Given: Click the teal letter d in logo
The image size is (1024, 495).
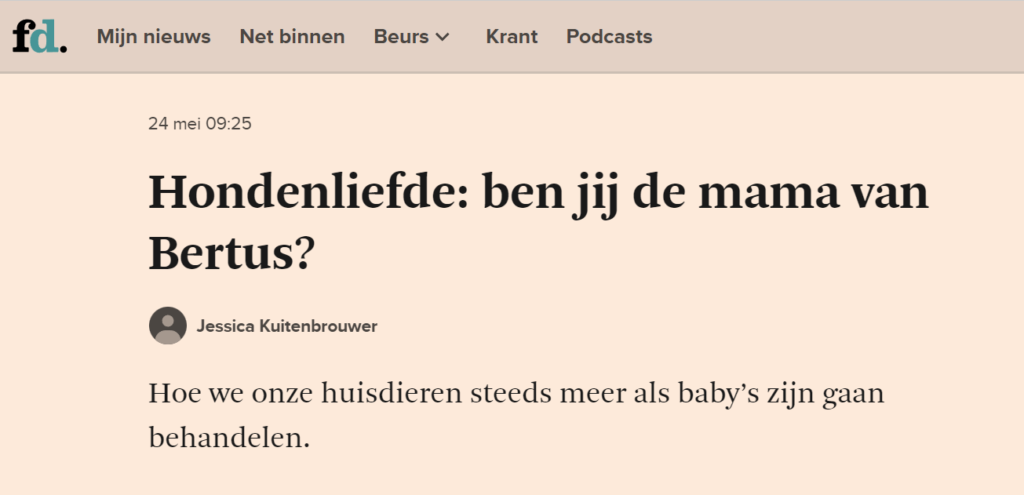Looking at the screenshot, I should point(44,37).
